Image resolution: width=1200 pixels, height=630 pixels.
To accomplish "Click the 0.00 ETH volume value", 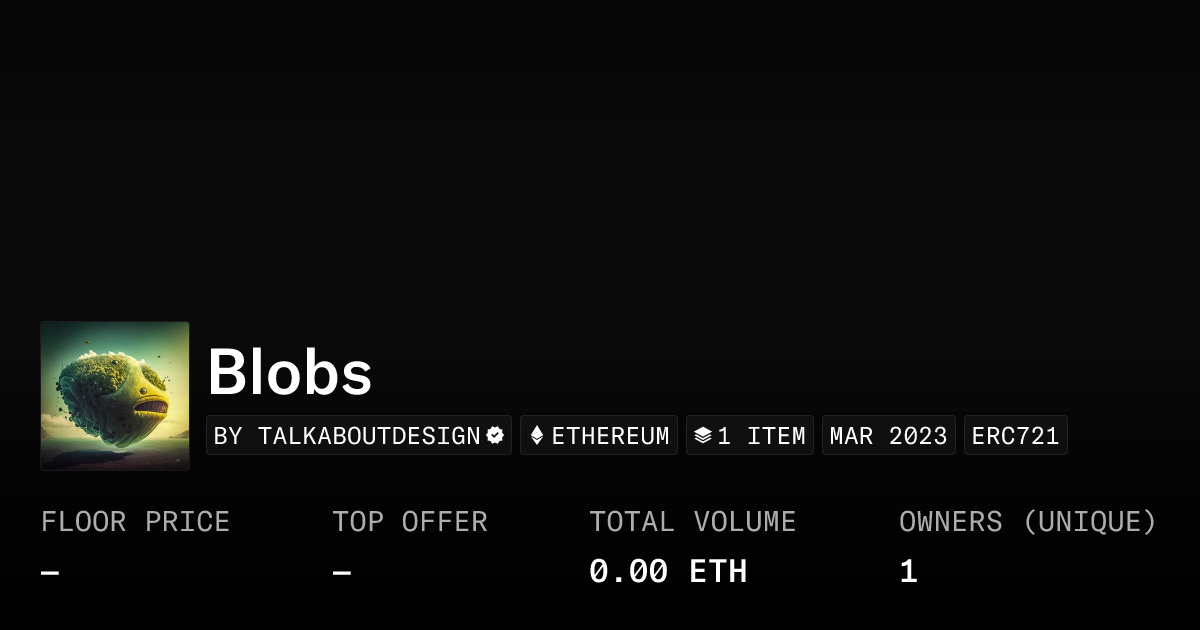I will (x=667, y=572).
